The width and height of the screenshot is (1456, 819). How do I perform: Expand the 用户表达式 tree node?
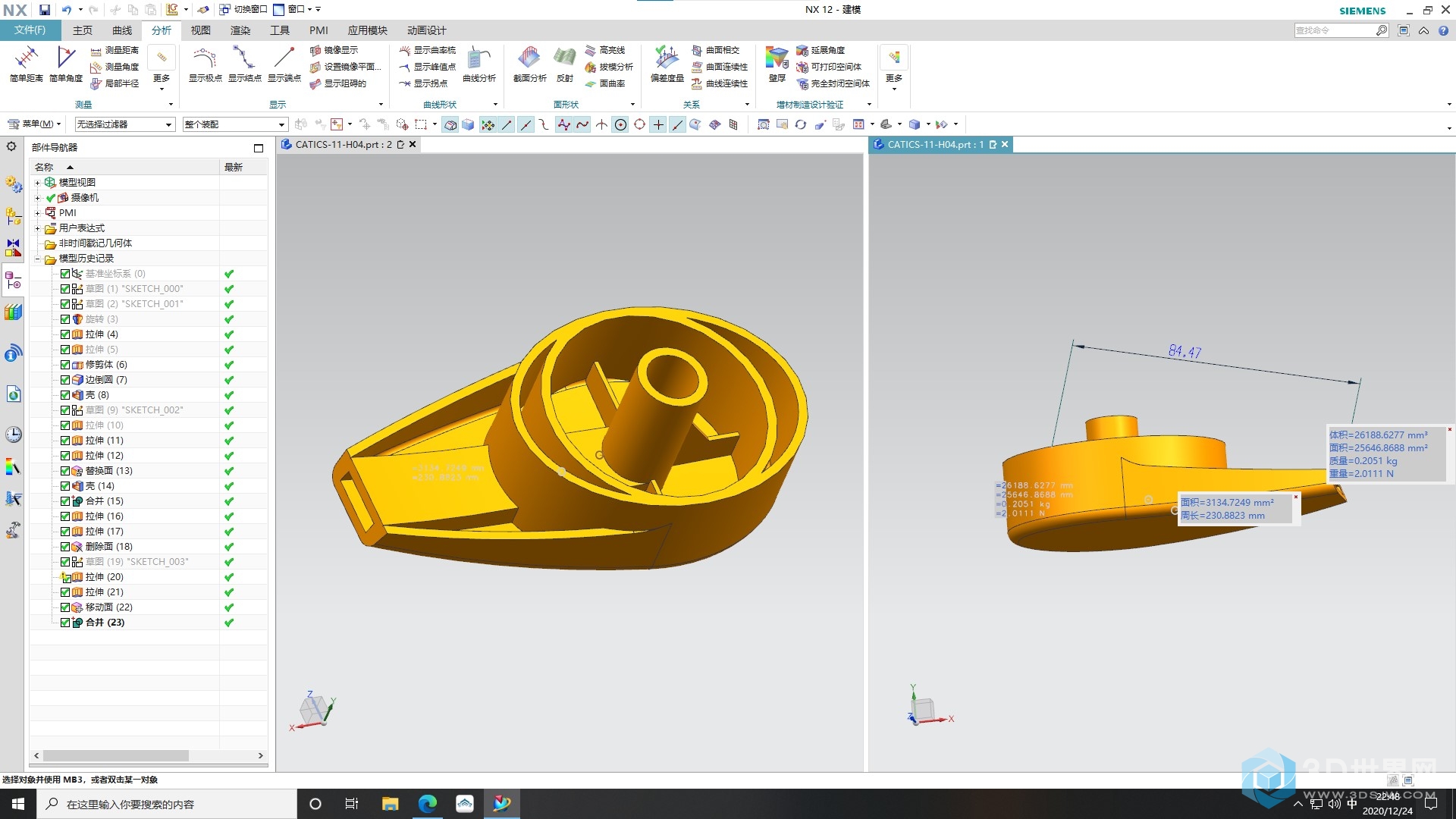click(37, 228)
